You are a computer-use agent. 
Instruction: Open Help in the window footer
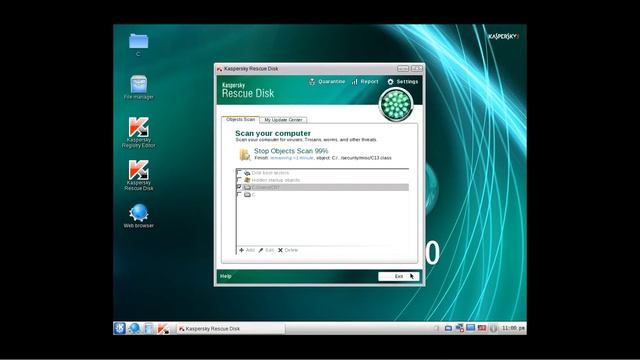(x=226, y=276)
